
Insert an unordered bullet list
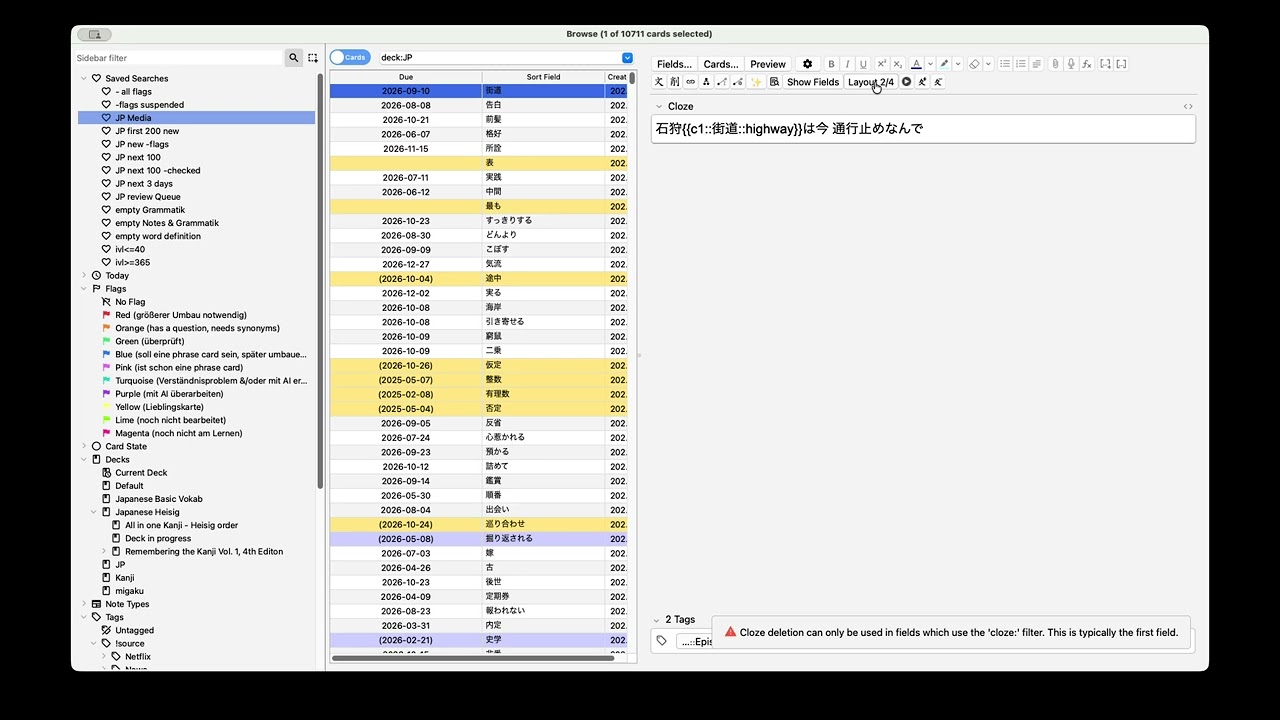pos(1005,64)
